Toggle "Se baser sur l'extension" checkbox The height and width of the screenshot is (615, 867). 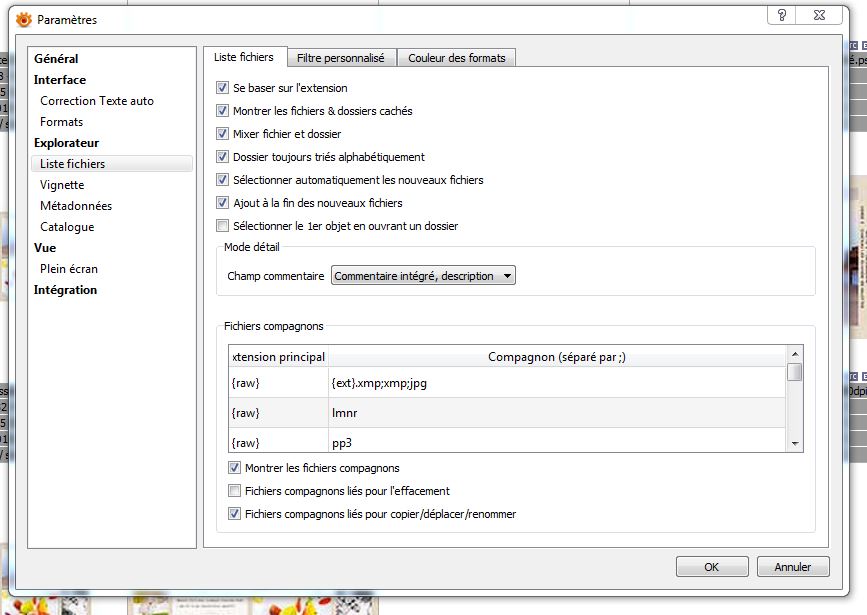(222, 87)
